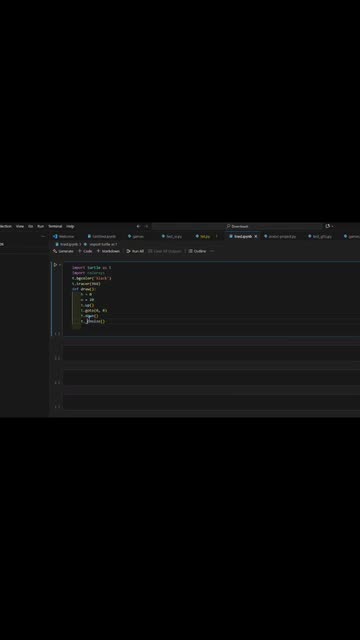360x640 pixels.
Task: Toggle the layout icon in title bar
Action: coord(328,226)
